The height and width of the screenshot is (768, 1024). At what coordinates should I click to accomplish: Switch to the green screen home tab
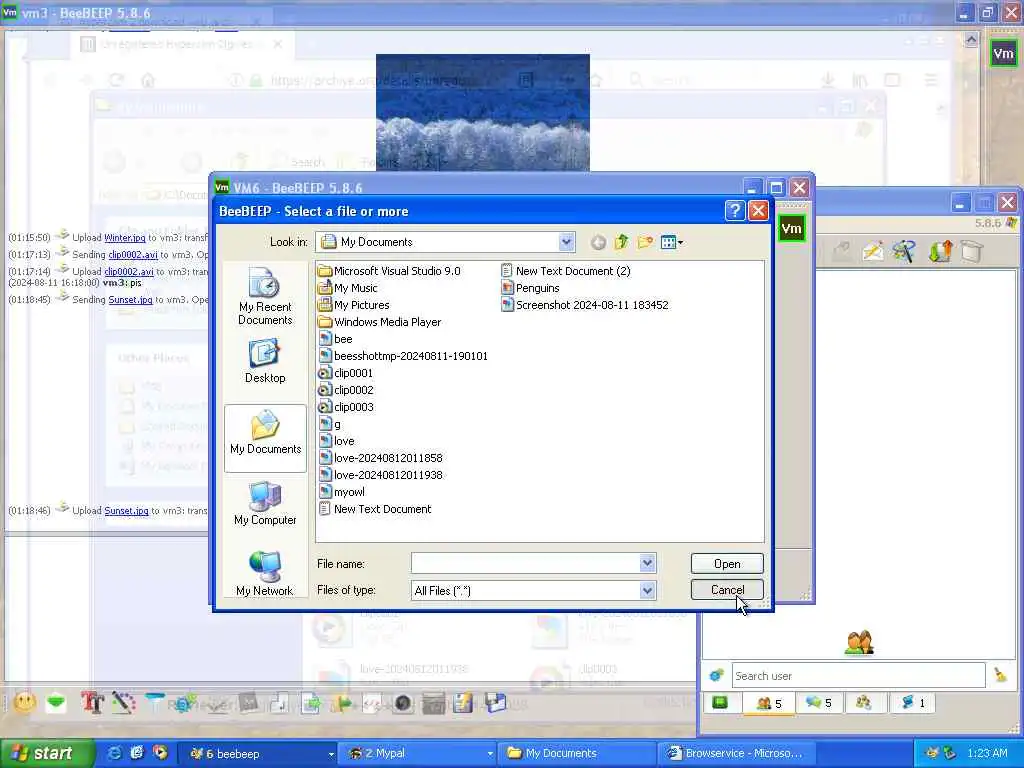coord(720,703)
